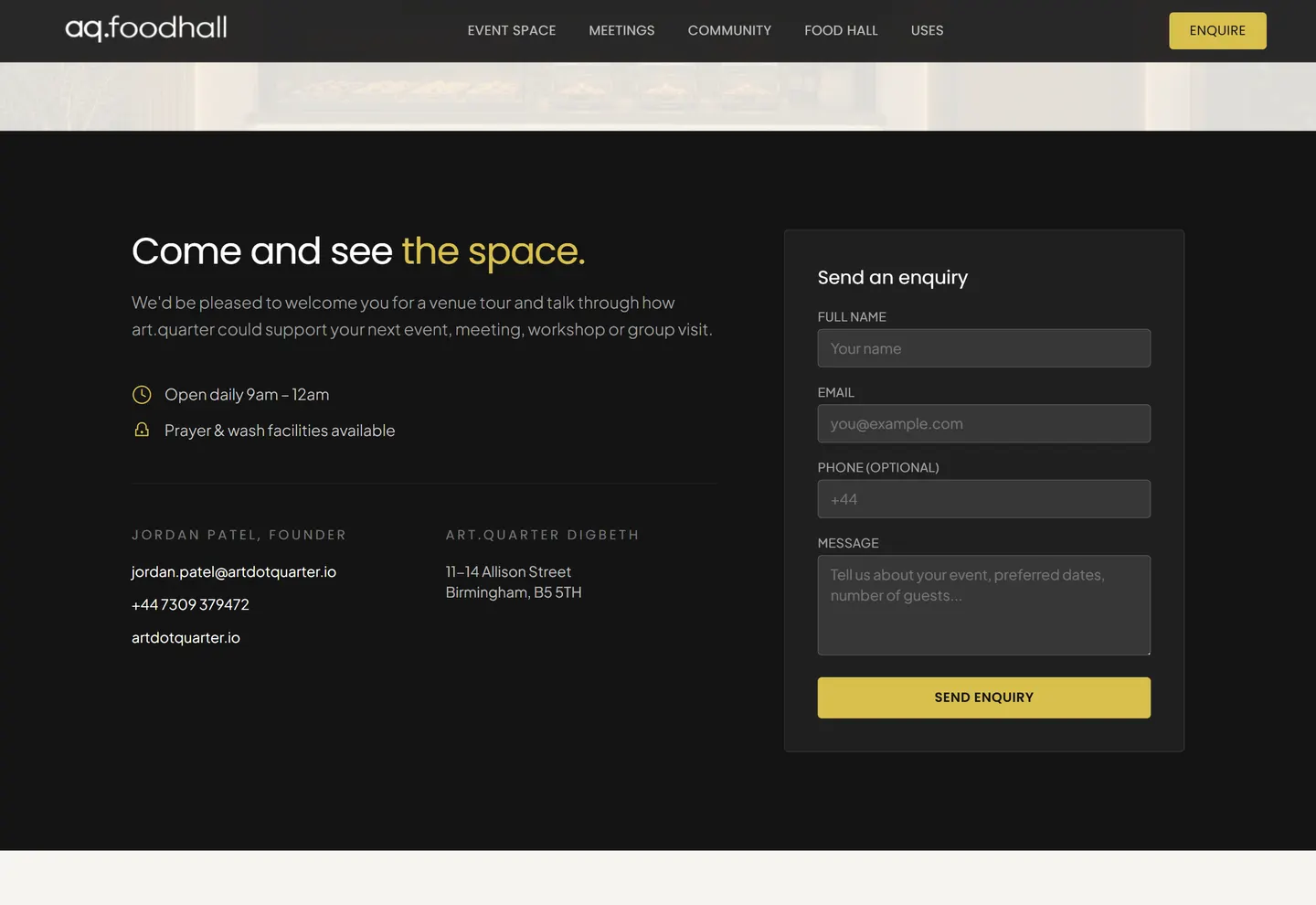Open the jordan.patel@artdotquarter.io email link
Screen dimensions: 1316x905
click(234, 572)
